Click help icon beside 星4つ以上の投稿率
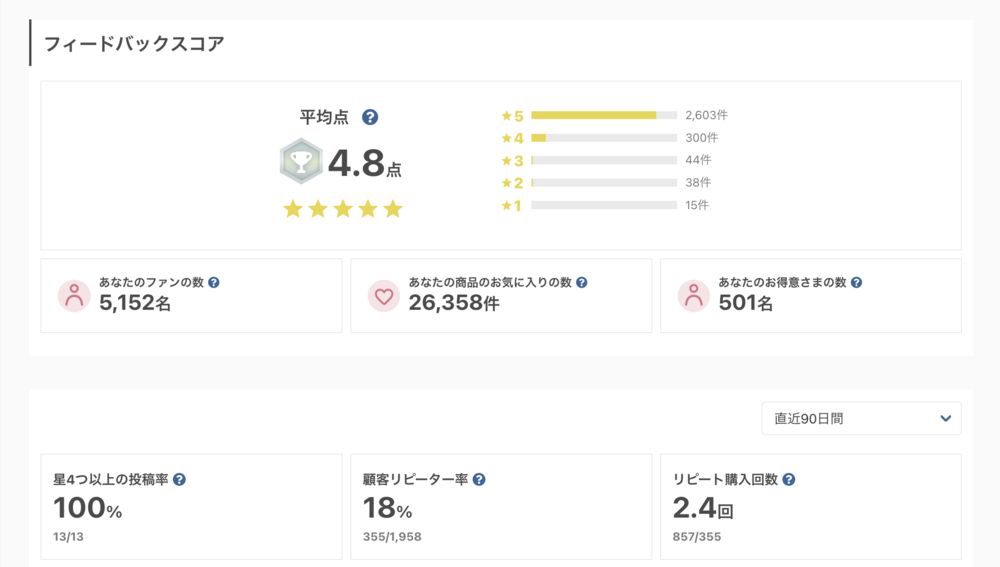The width and height of the screenshot is (1000, 567). click(179, 480)
